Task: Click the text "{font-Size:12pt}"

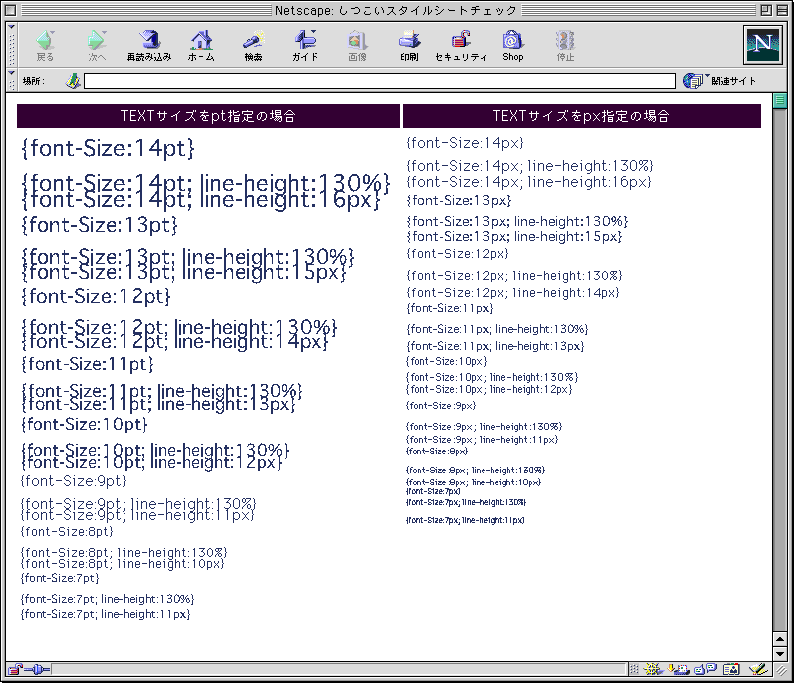Action: (x=96, y=296)
